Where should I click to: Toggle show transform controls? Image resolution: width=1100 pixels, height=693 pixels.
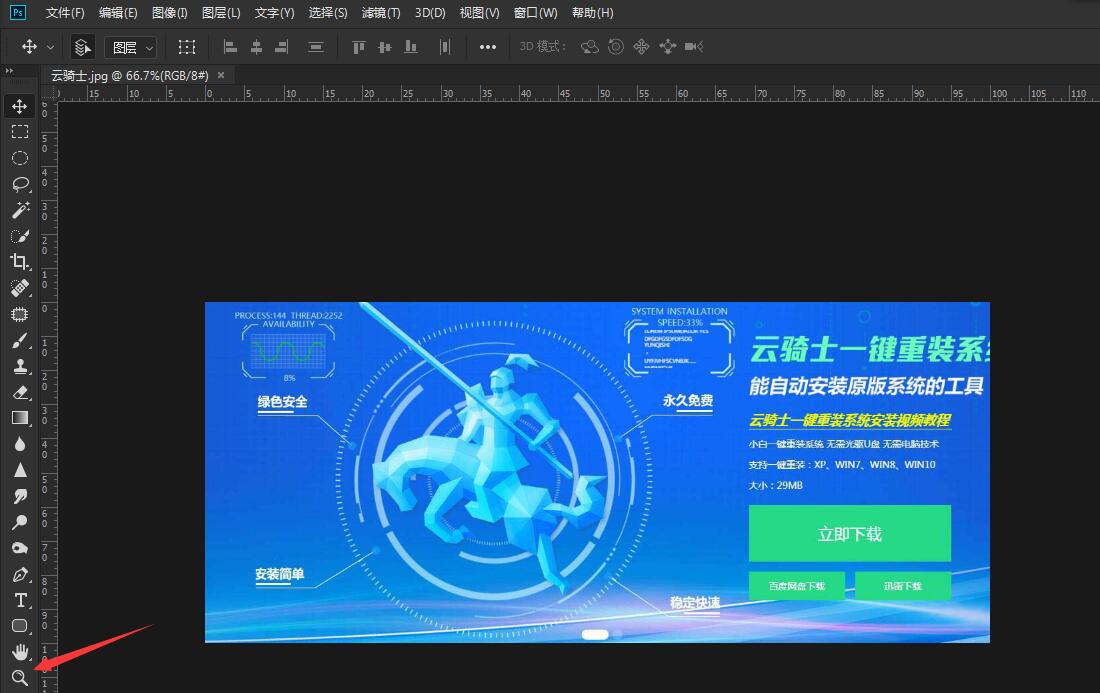coord(187,46)
